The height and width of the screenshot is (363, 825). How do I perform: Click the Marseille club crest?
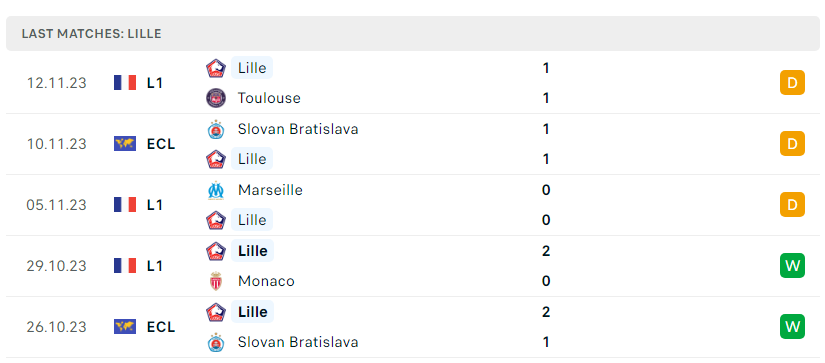[x=216, y=190]
